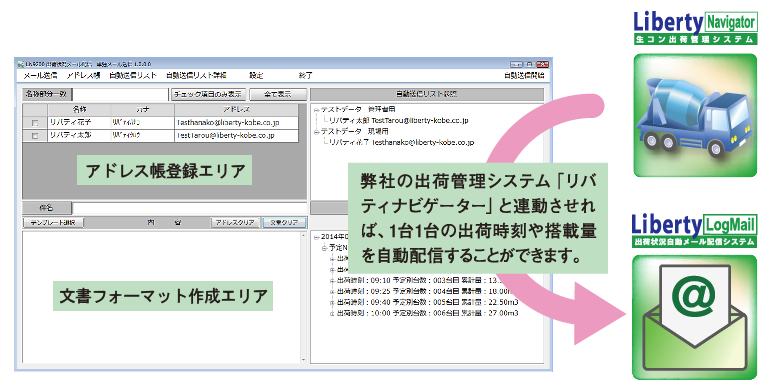770x390 pixels.
Task: Click the チェック項目のみ表示 button
Action: (208, 94)
